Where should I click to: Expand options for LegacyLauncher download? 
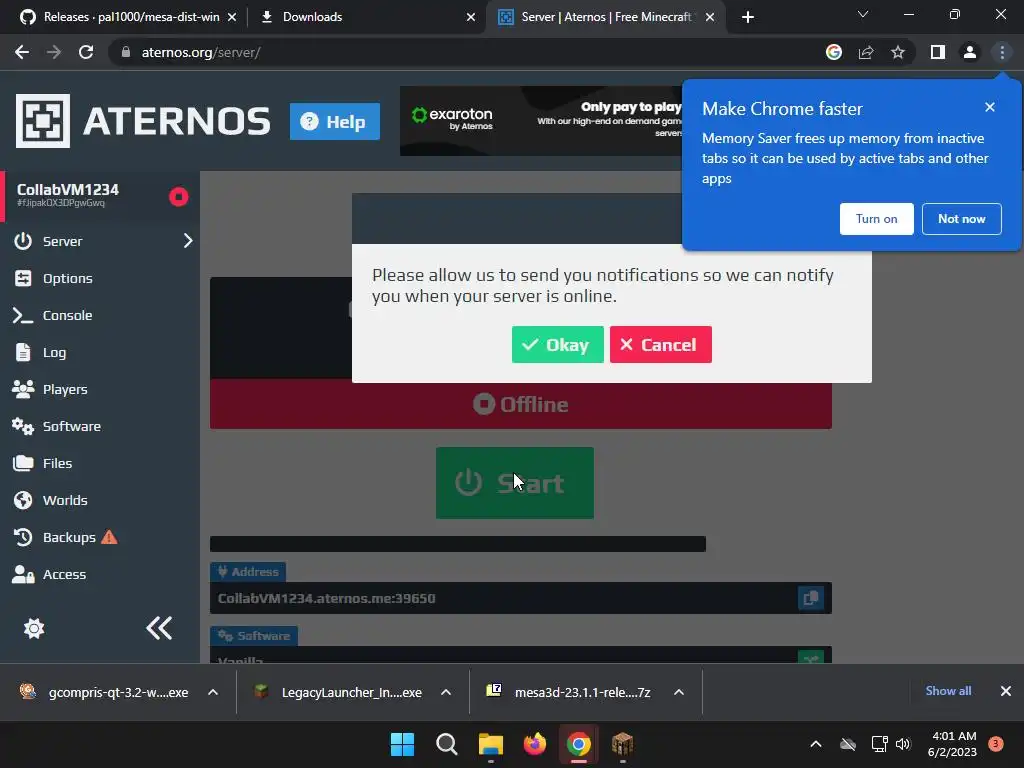point(446,692)
